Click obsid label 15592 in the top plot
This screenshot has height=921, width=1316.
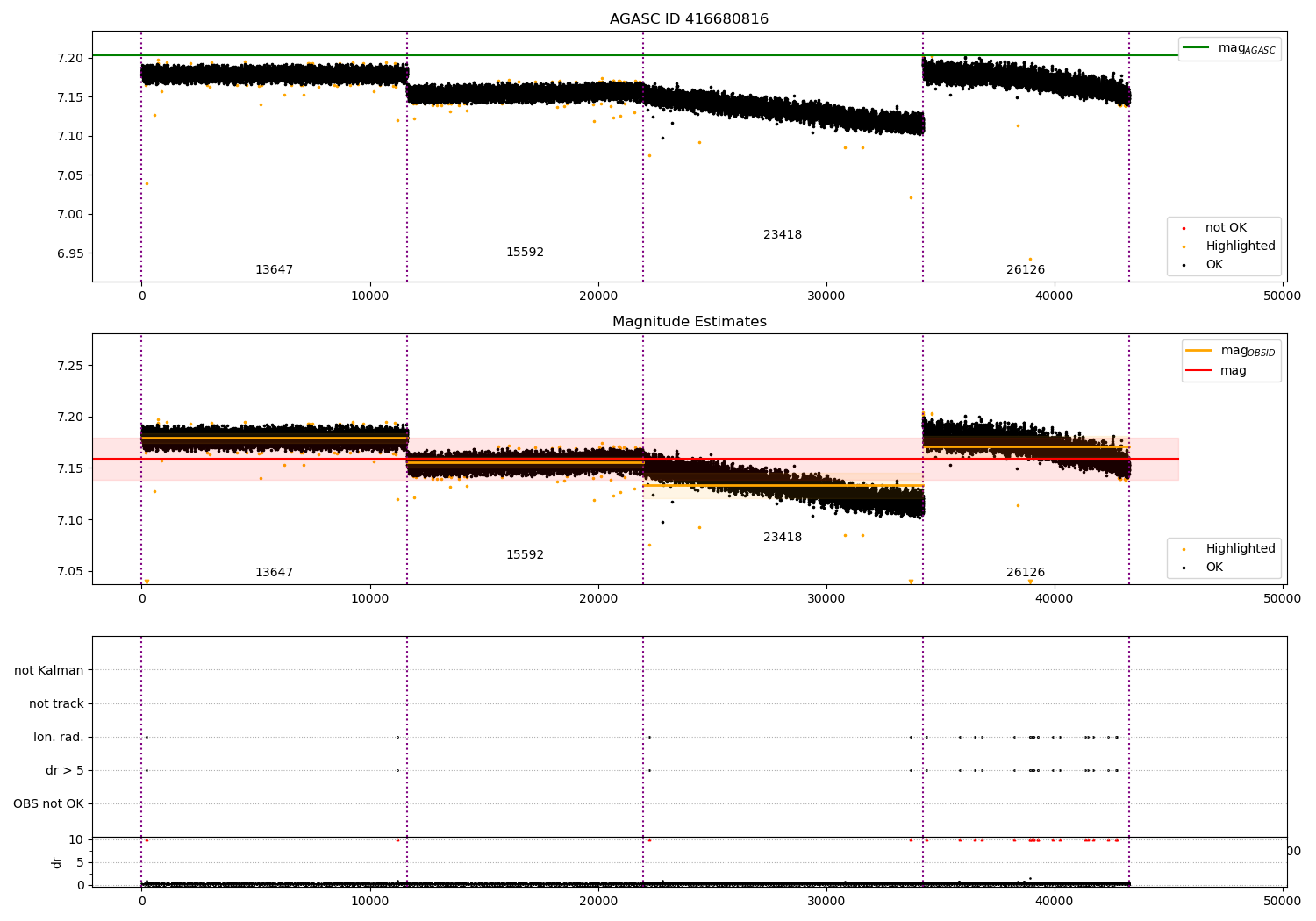tap(525, 253)
